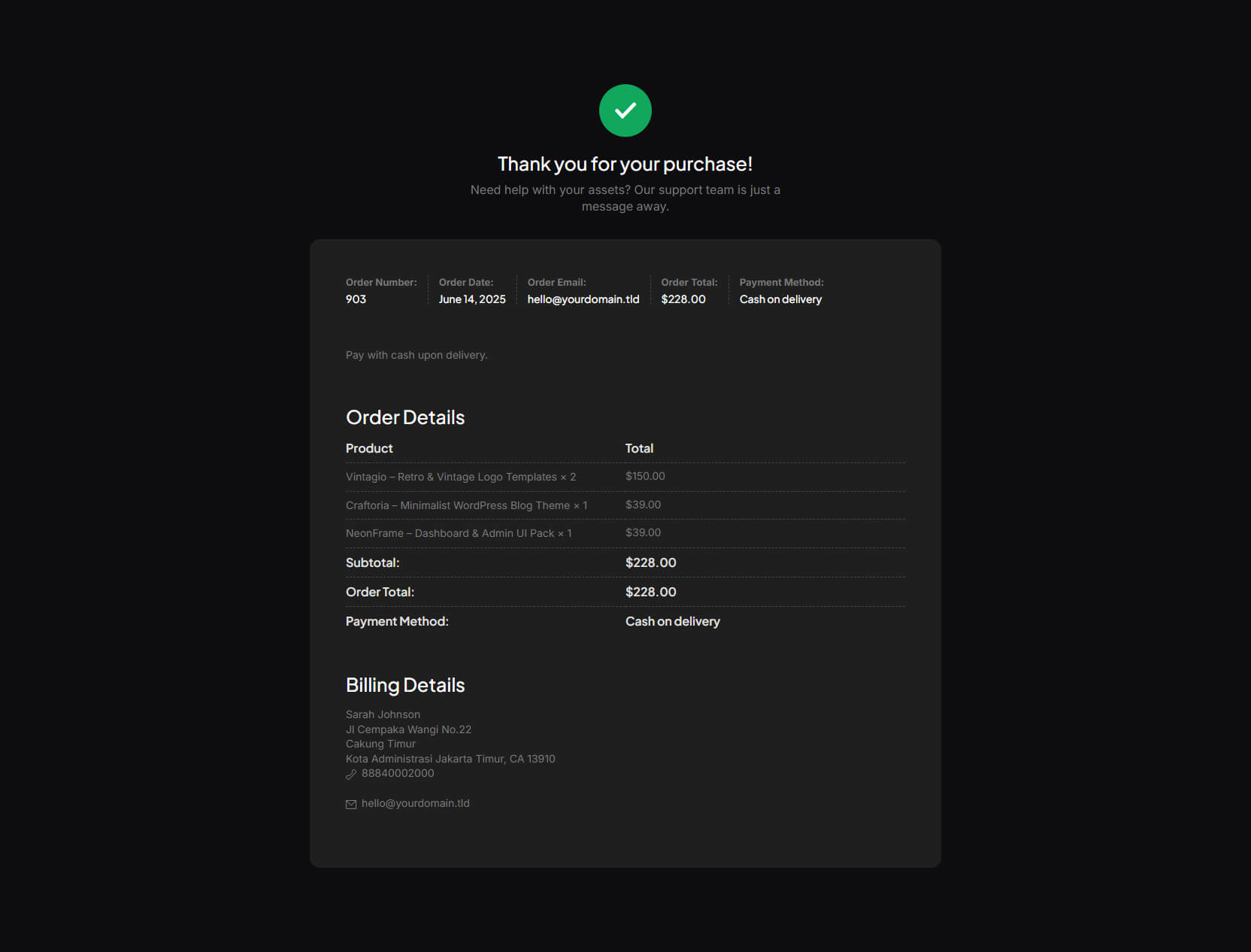This screenshot has height=952, width=1251.
Task: Select order number value 903
Action: point(356,299)
